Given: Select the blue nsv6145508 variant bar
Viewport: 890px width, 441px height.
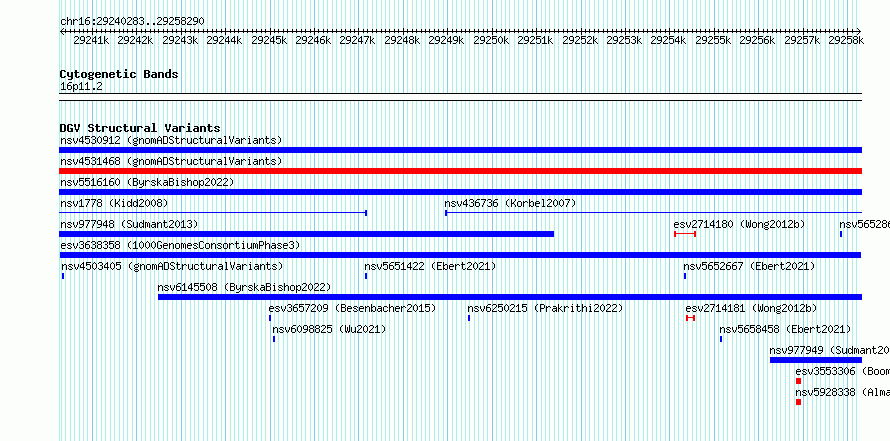Looking at the screenshot, I should tap(510, 297).
